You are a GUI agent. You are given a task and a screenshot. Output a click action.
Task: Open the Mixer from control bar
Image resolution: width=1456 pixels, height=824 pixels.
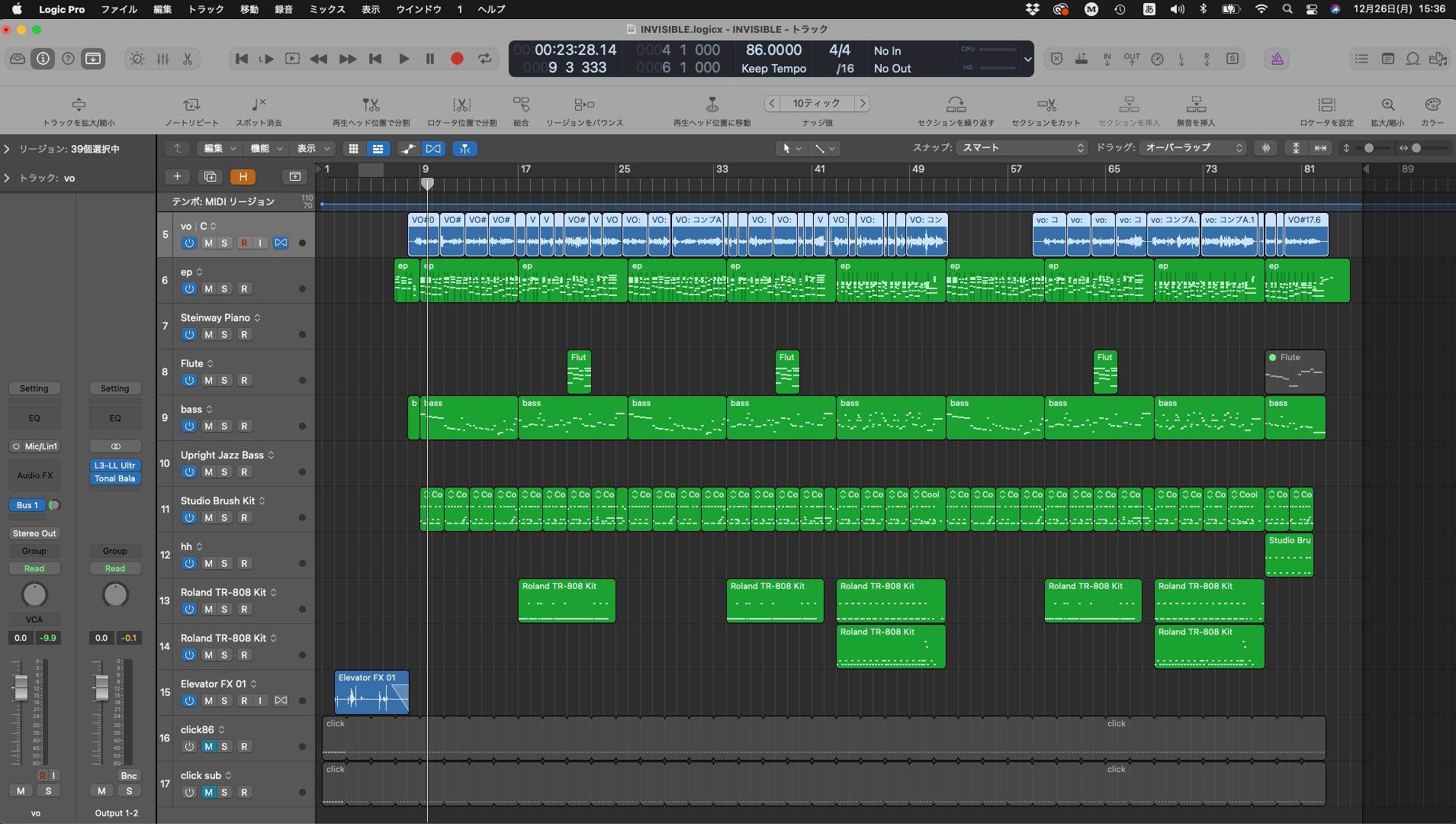tap(162, 59)
